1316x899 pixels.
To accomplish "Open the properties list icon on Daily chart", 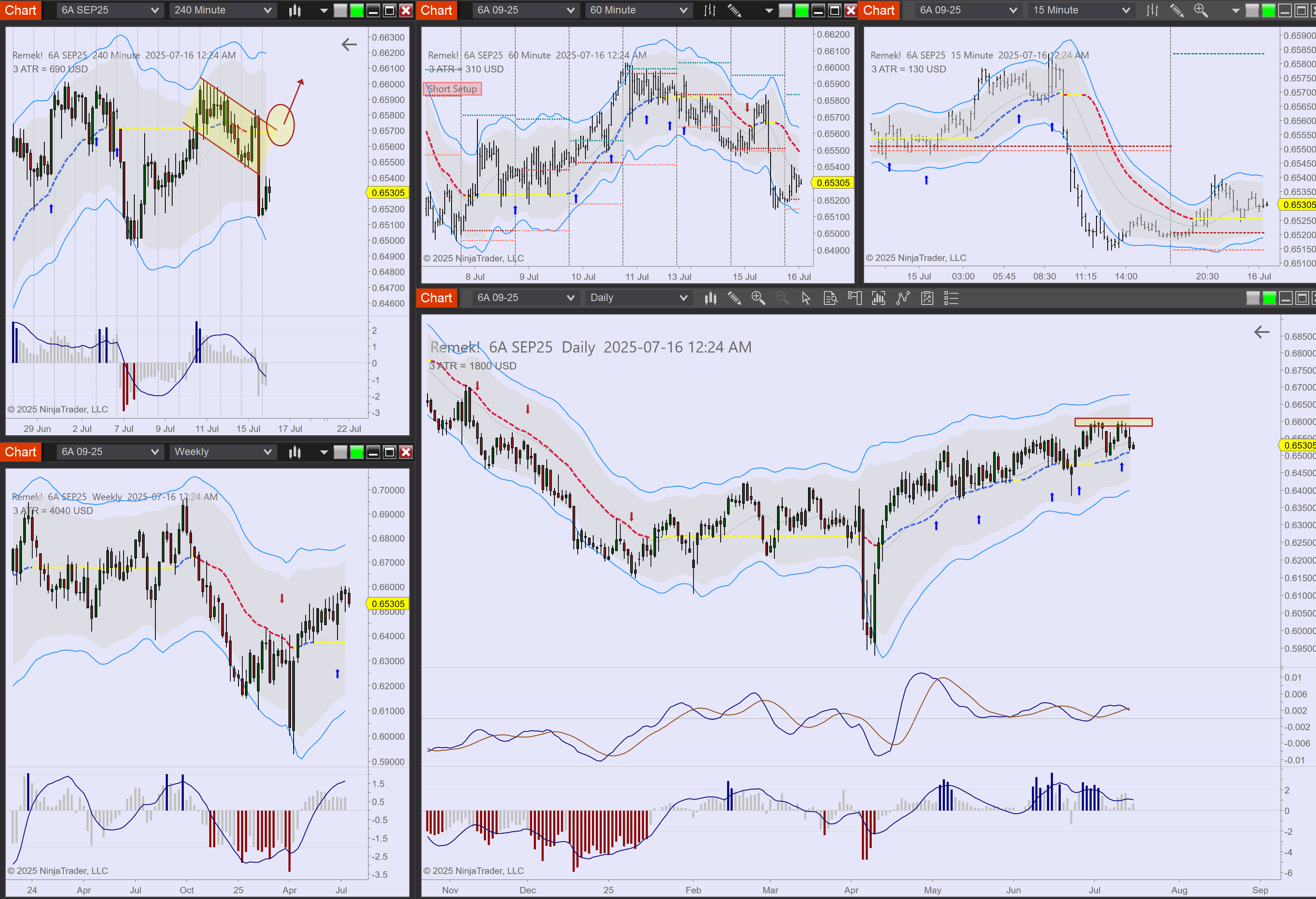I will [951, 298].
